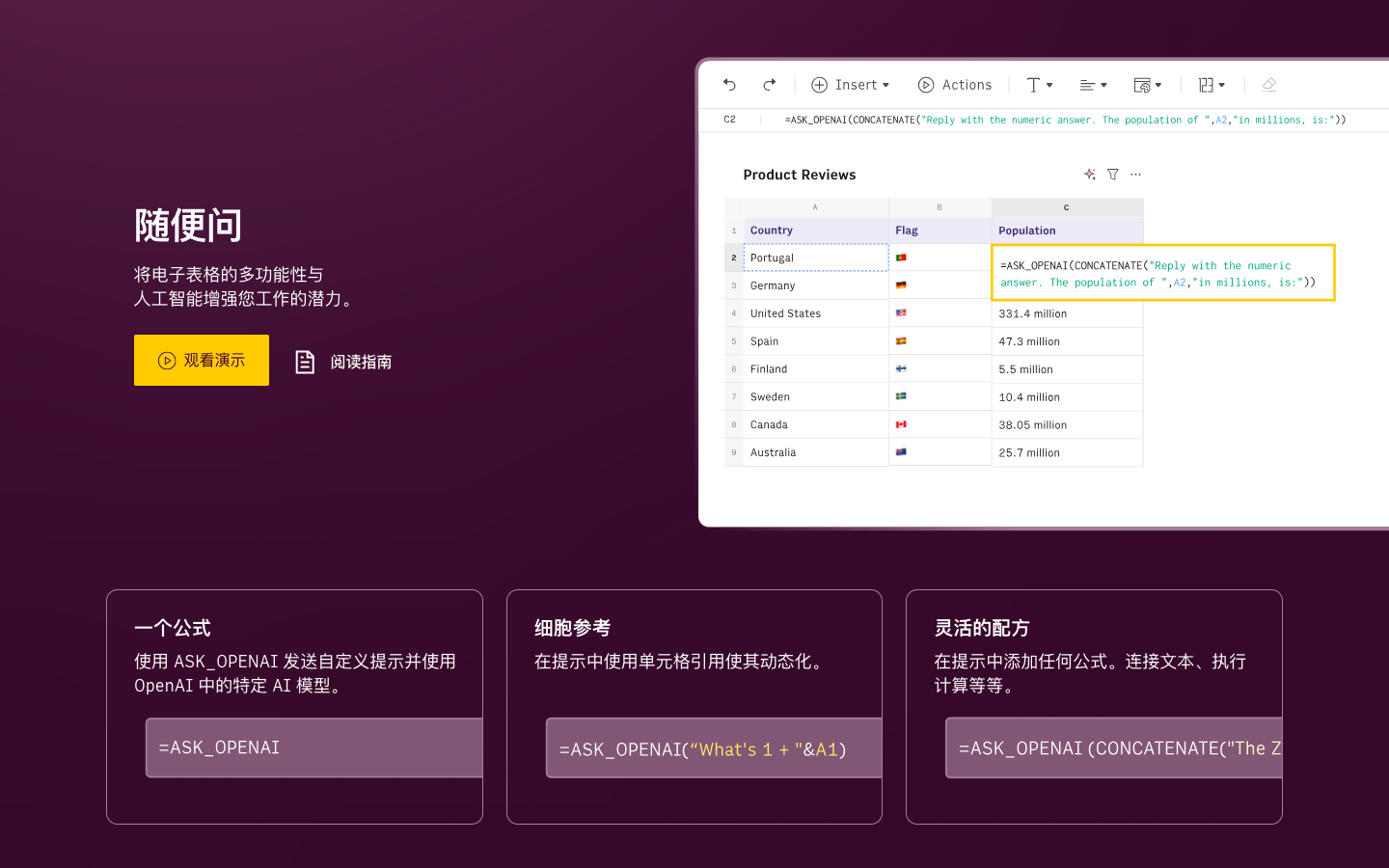The height and width of the screenshot is (868, 1389).
Task: Click the 观看演示 button
Action: (x=202, y=360)
